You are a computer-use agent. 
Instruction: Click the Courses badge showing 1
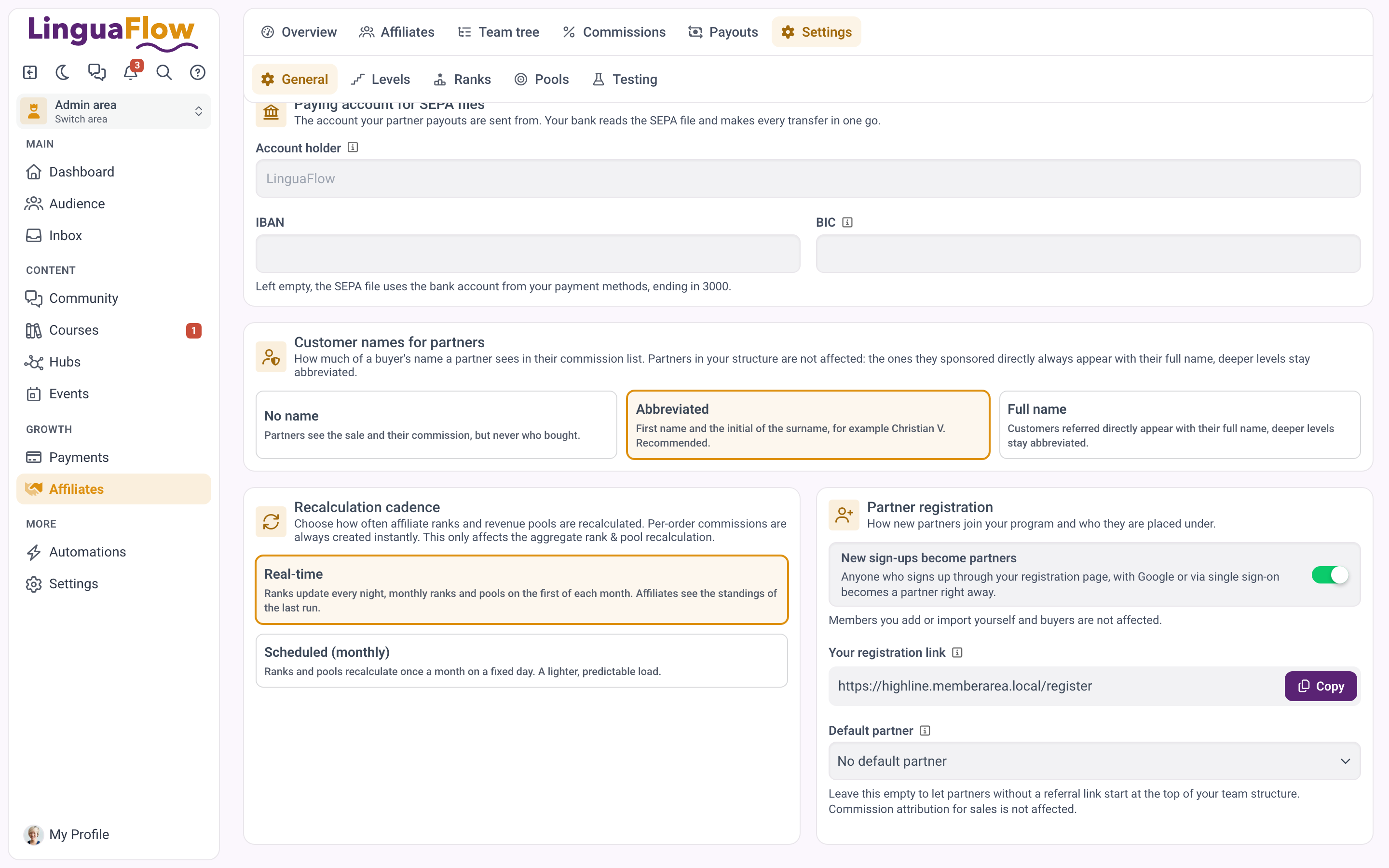pos(193,330)
